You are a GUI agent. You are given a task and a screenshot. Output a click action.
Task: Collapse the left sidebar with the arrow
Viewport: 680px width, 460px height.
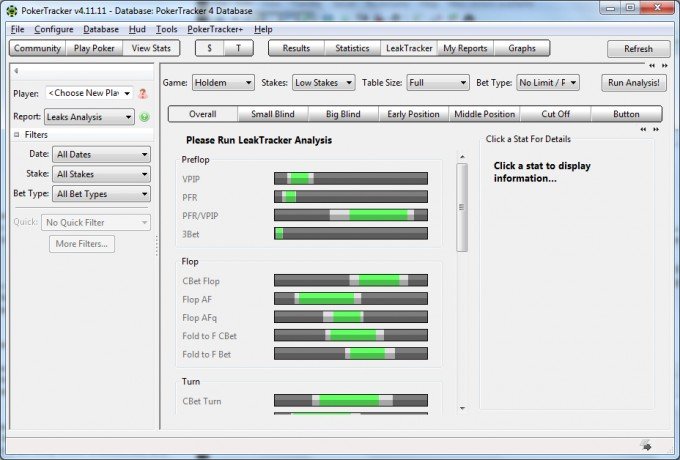pos(16,70)
